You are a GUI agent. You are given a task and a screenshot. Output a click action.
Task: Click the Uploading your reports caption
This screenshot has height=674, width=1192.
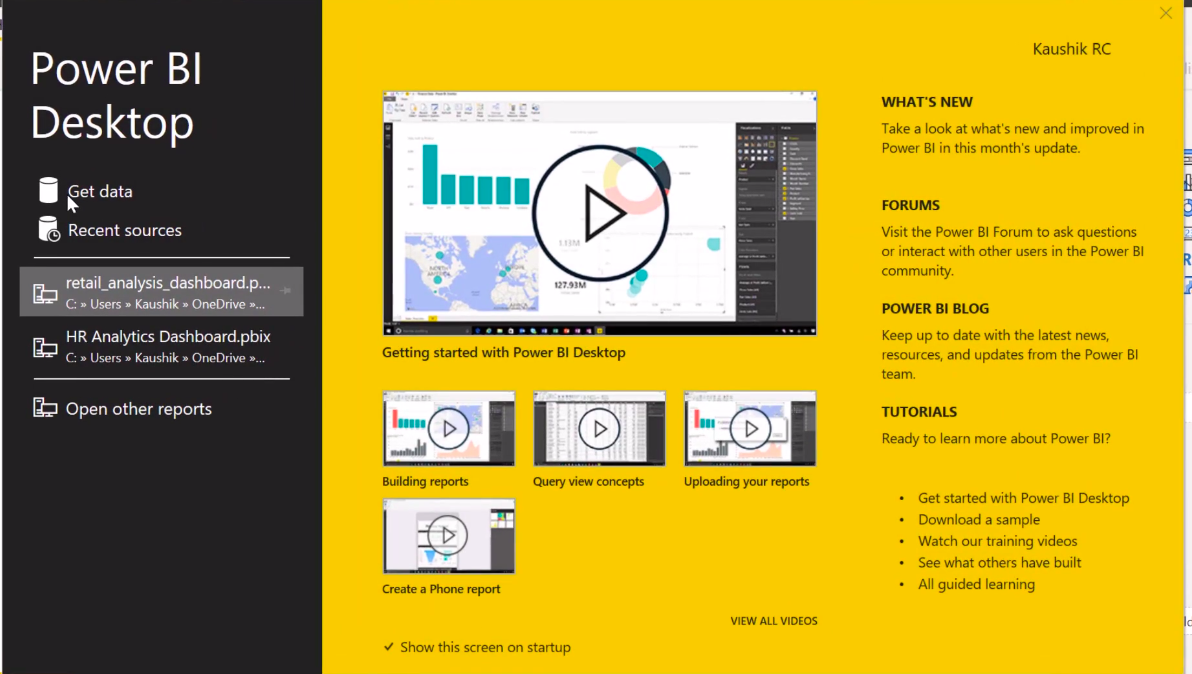coord(747,481)
